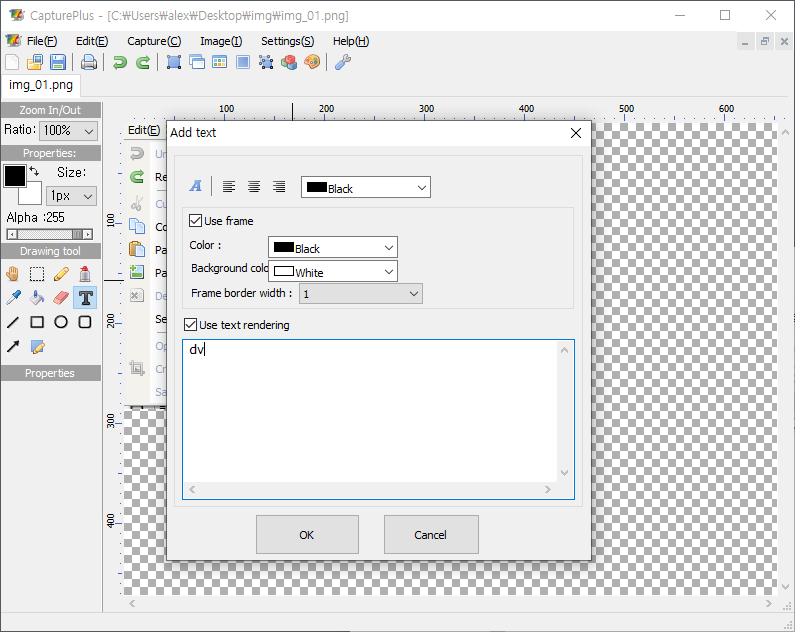795x632 pixels.
Task: Click the Save floppy disk toolbar icon
Action: 56,62
